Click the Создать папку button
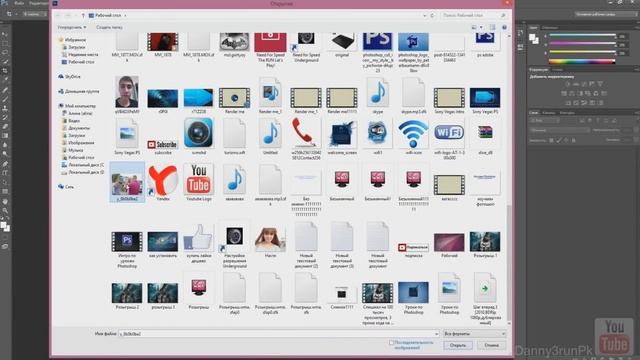Viewport: 640px width, 360px height. click(109, 27)
